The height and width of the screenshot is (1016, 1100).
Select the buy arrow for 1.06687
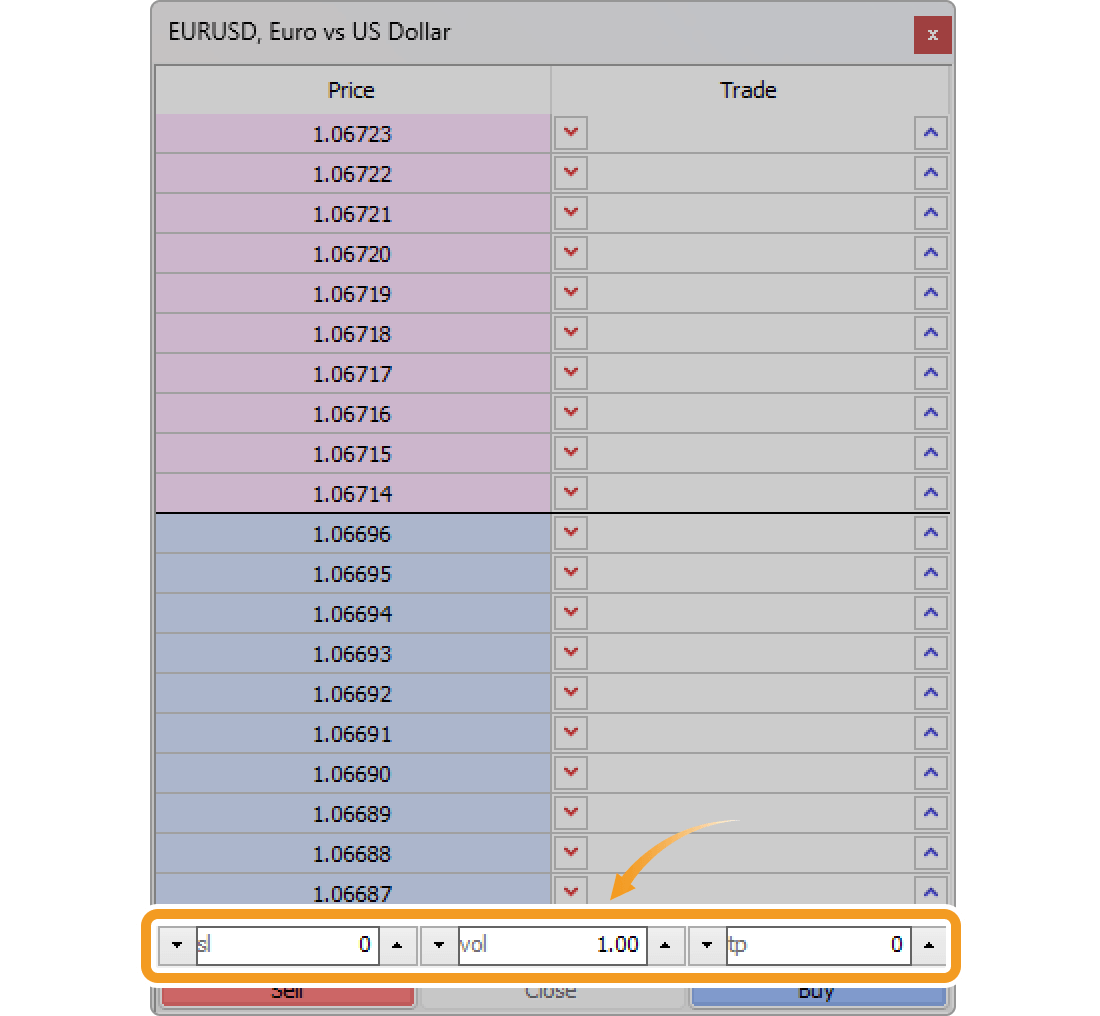[931, 893]
